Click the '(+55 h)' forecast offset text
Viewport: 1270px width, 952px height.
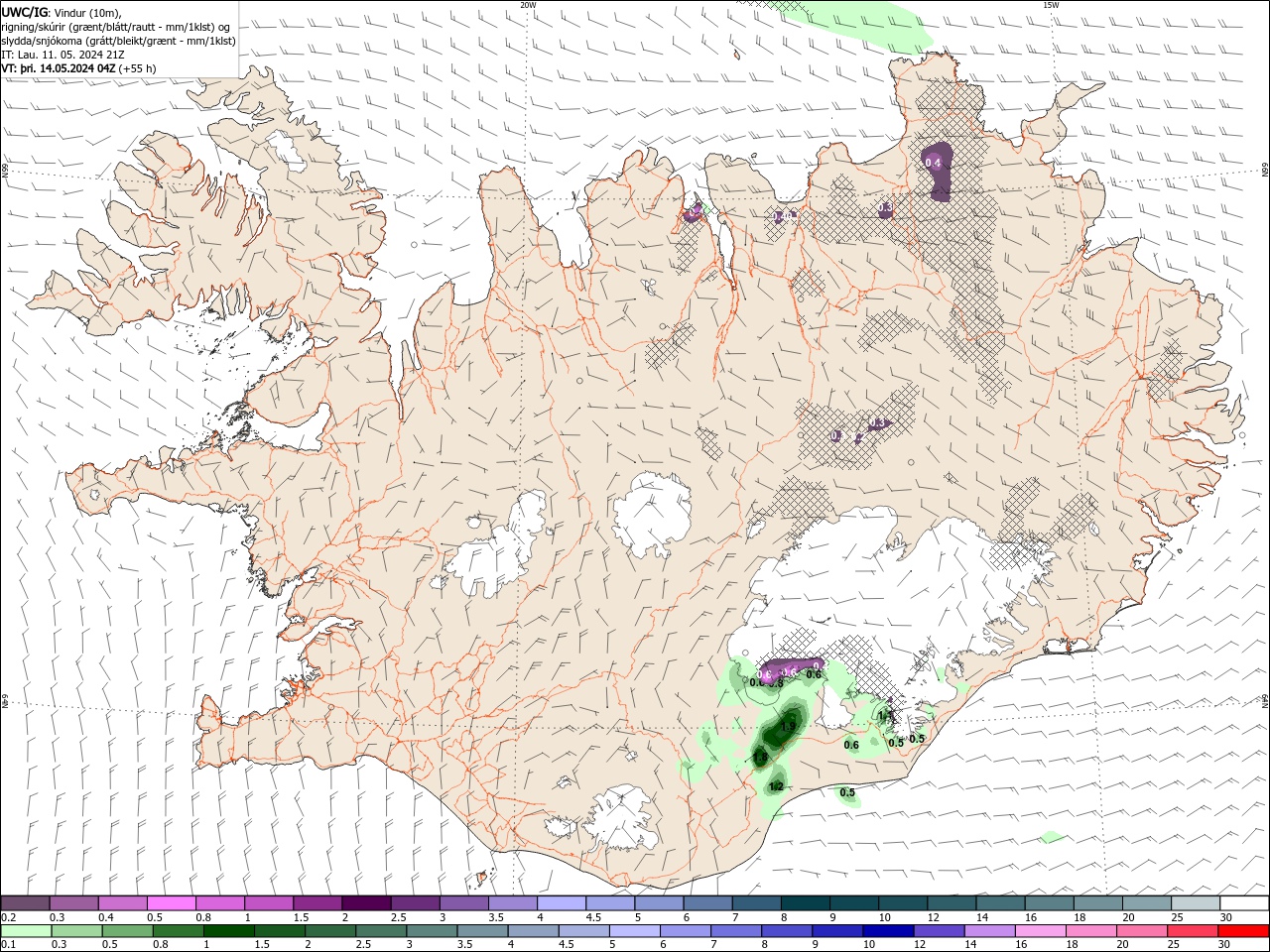(139, 68)
